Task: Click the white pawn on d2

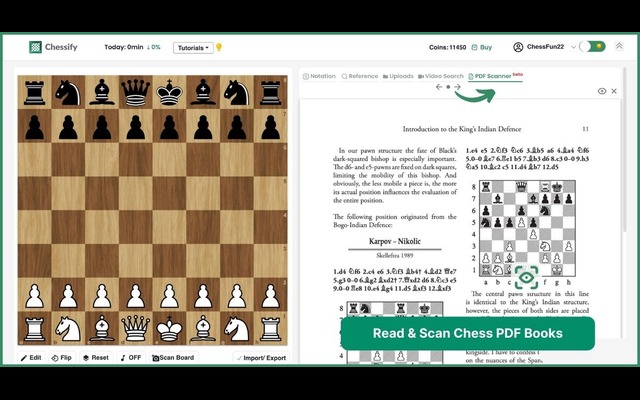Action: tap(136, 295)
